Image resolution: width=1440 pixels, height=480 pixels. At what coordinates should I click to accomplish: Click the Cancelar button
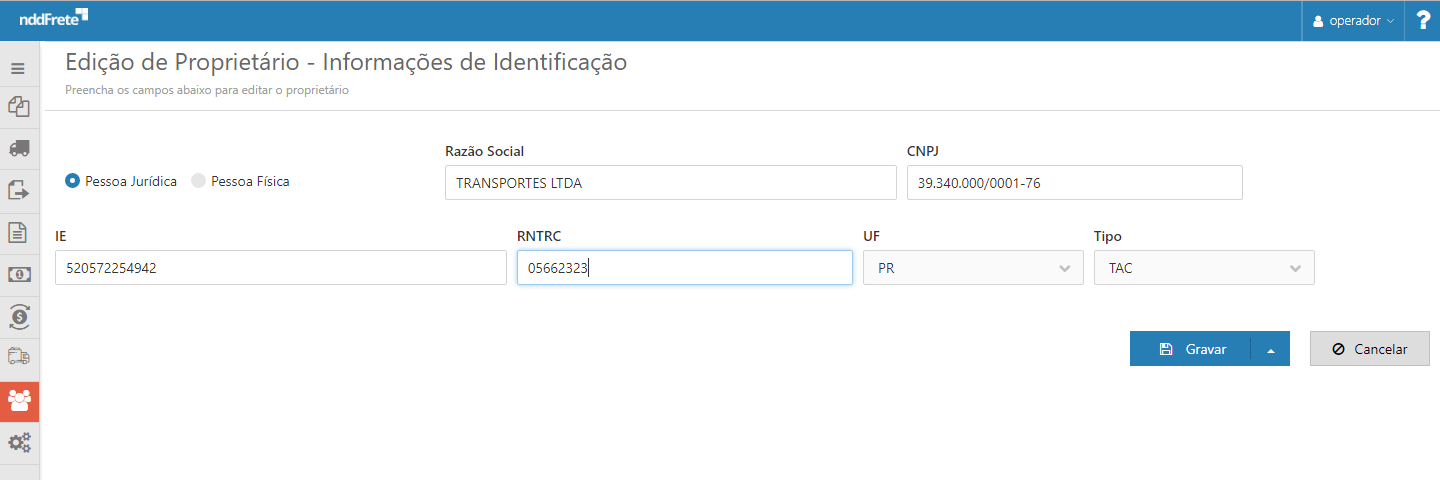point(1369,349)
